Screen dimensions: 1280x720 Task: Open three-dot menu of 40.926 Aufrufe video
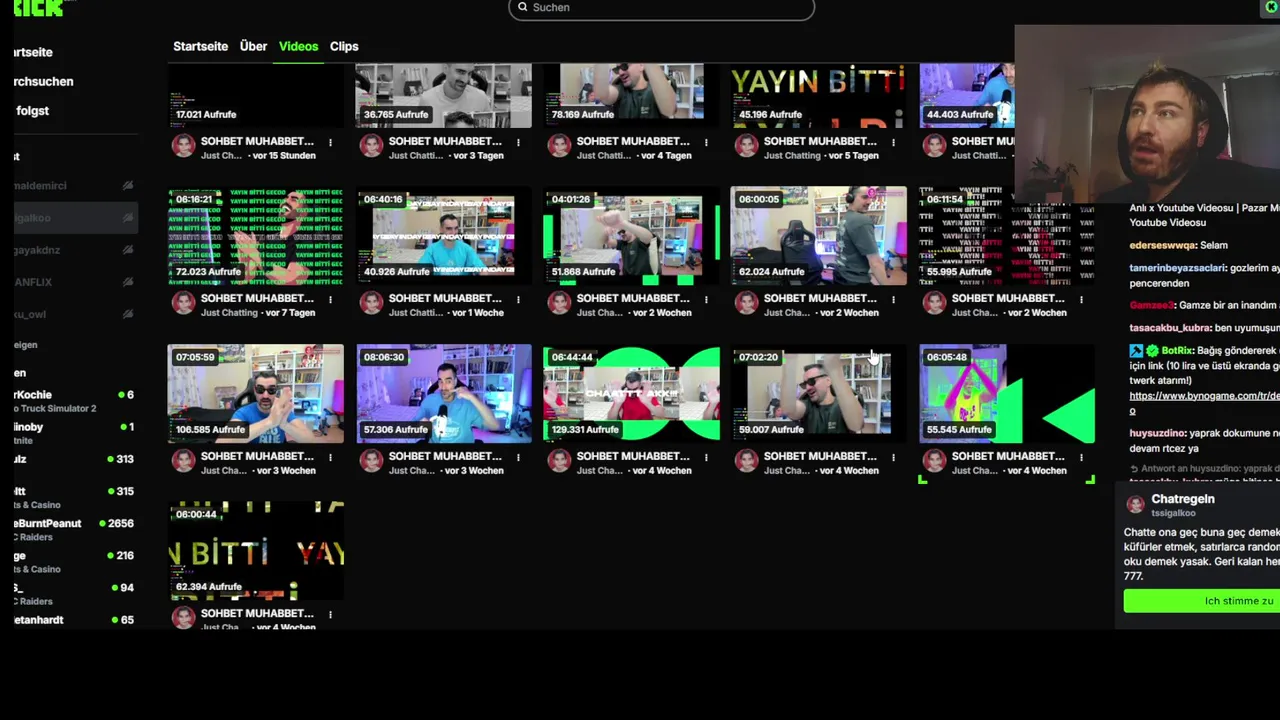[518, 300]
